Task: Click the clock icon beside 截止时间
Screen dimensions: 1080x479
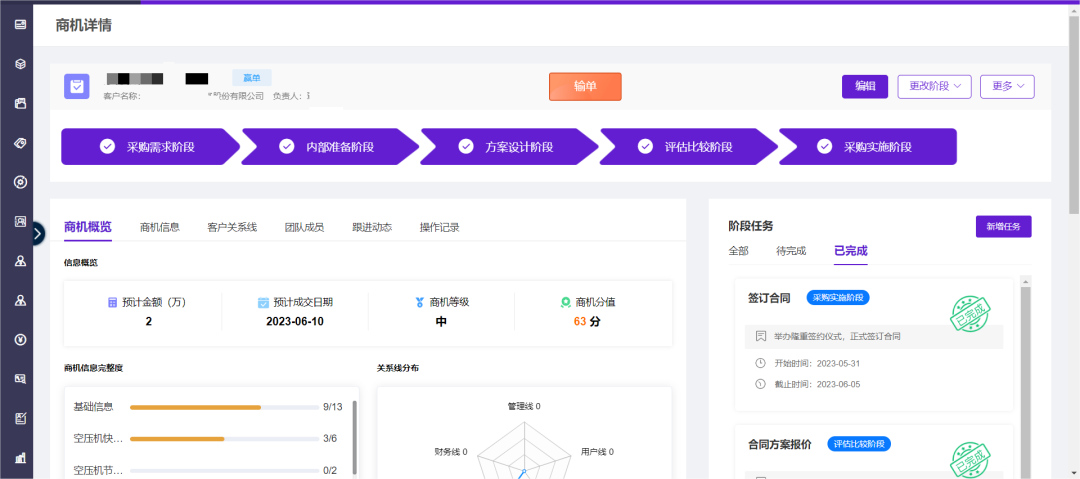Action: [x=760, y=385]
